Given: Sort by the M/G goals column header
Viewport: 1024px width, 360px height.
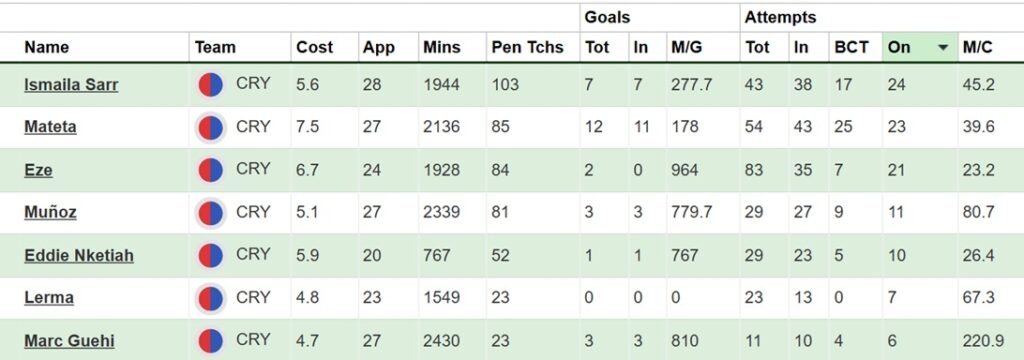Looking at the screenshot, I should (x=686, y=47).
